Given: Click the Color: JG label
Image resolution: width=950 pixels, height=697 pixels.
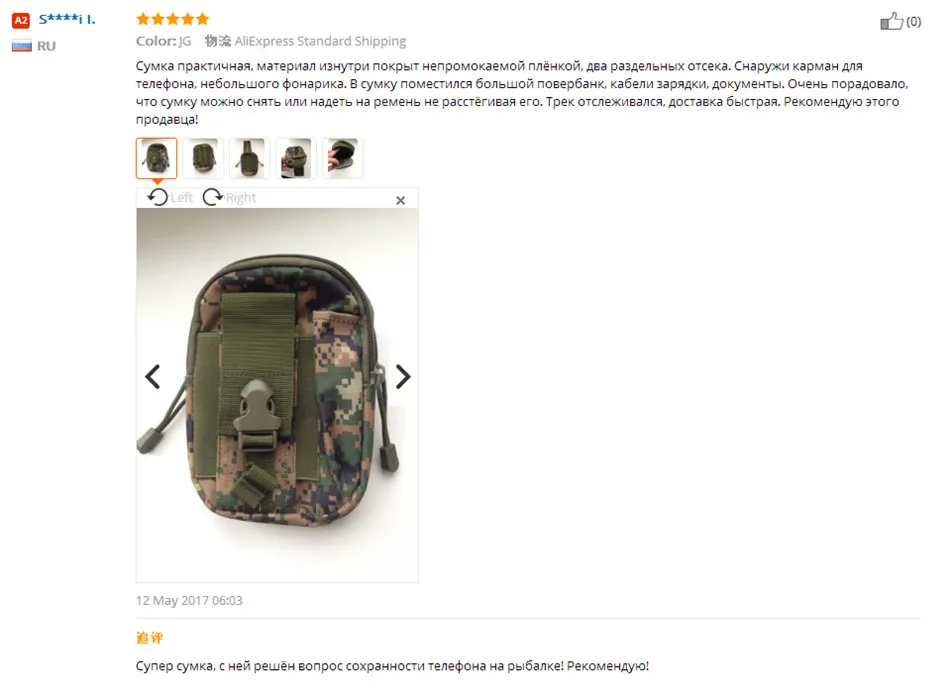Looking at the screenshot, I should pos(164,41).
